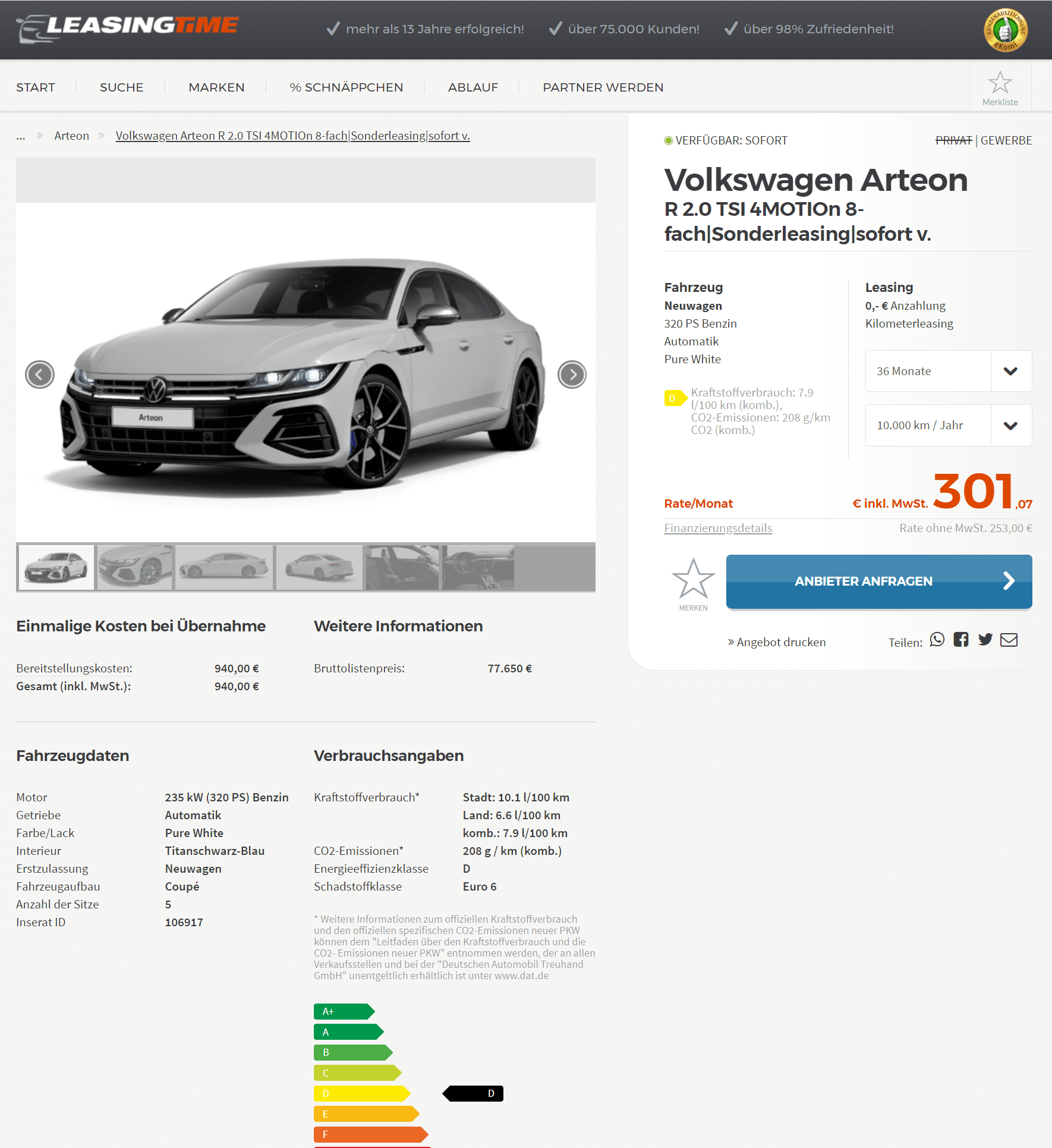1052x1148 pixels.
Task: Select the second close-up wheel thumbnail
Action: pos(135,567)
